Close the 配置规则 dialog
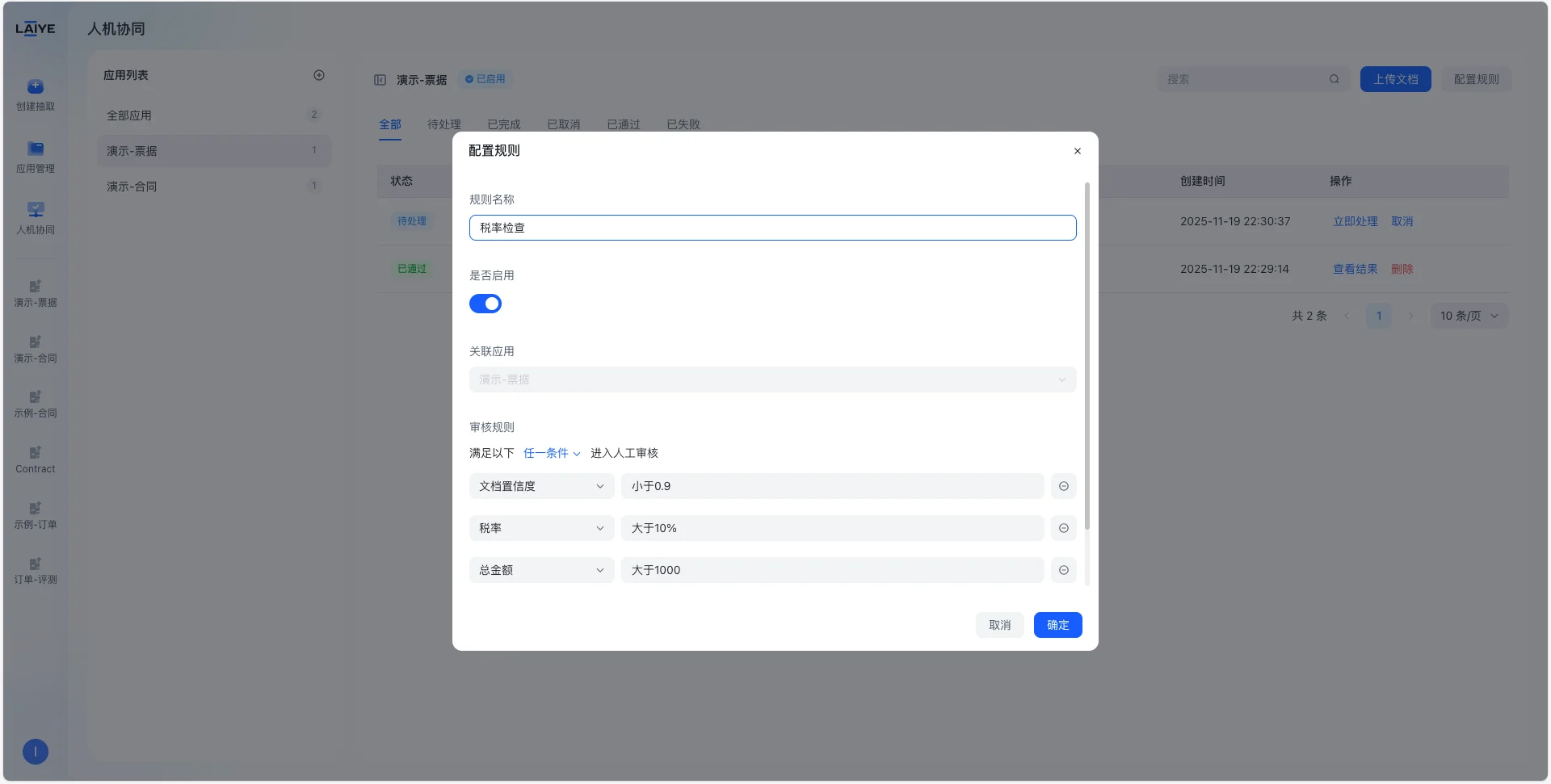 coord(1077,151)
